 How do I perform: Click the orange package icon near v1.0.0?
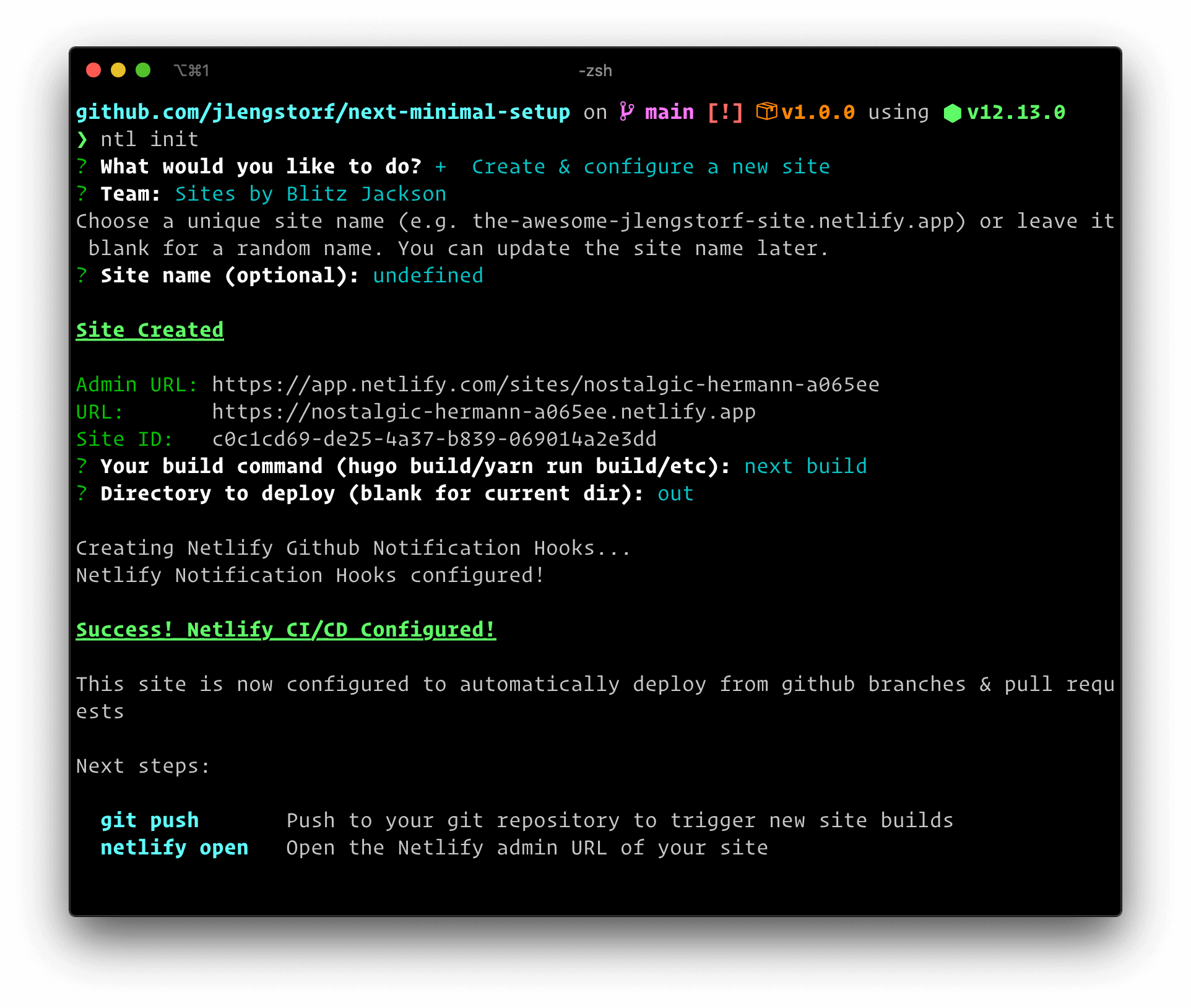[768, 111]
